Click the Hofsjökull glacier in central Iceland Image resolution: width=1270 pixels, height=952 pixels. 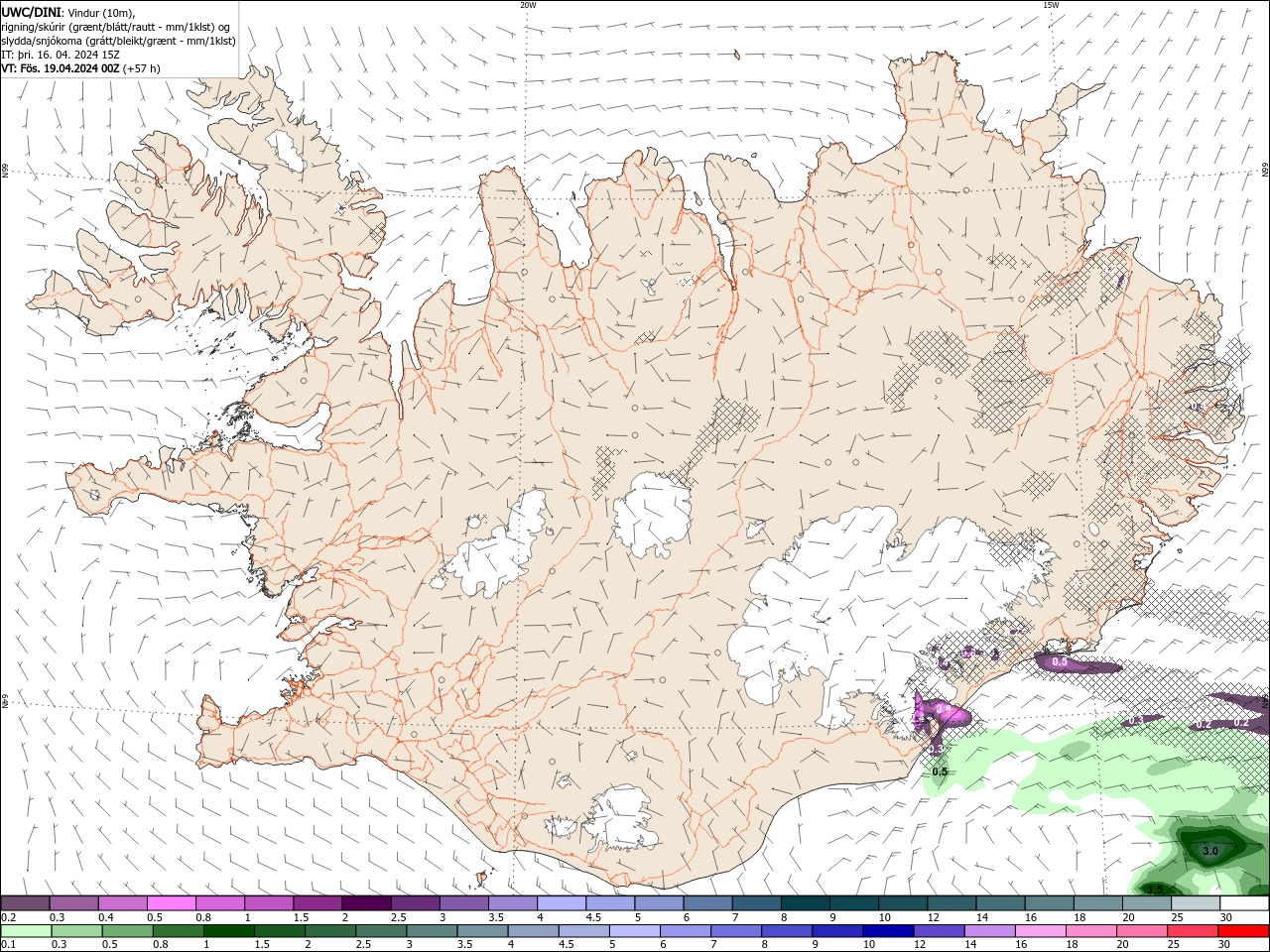point(652,514)
